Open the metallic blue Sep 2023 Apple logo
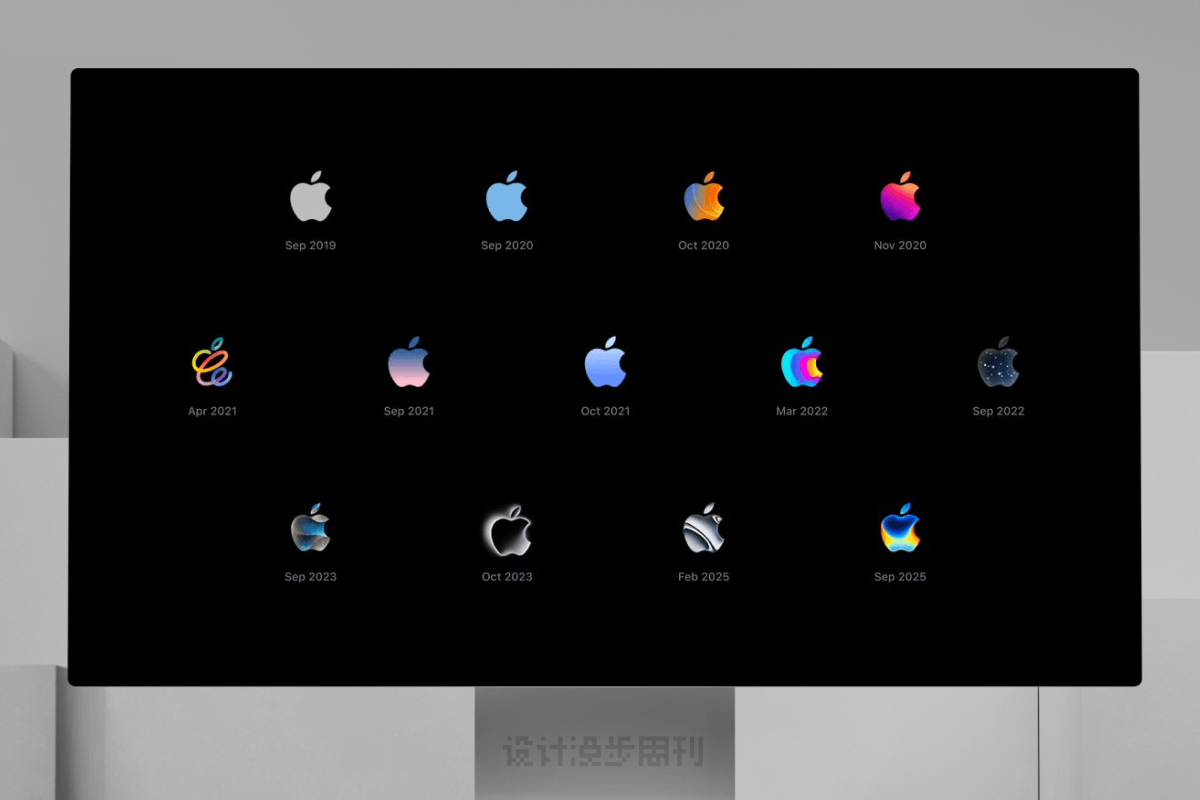The height and width of the screenshot is (800, 1200). coord(310,530)
